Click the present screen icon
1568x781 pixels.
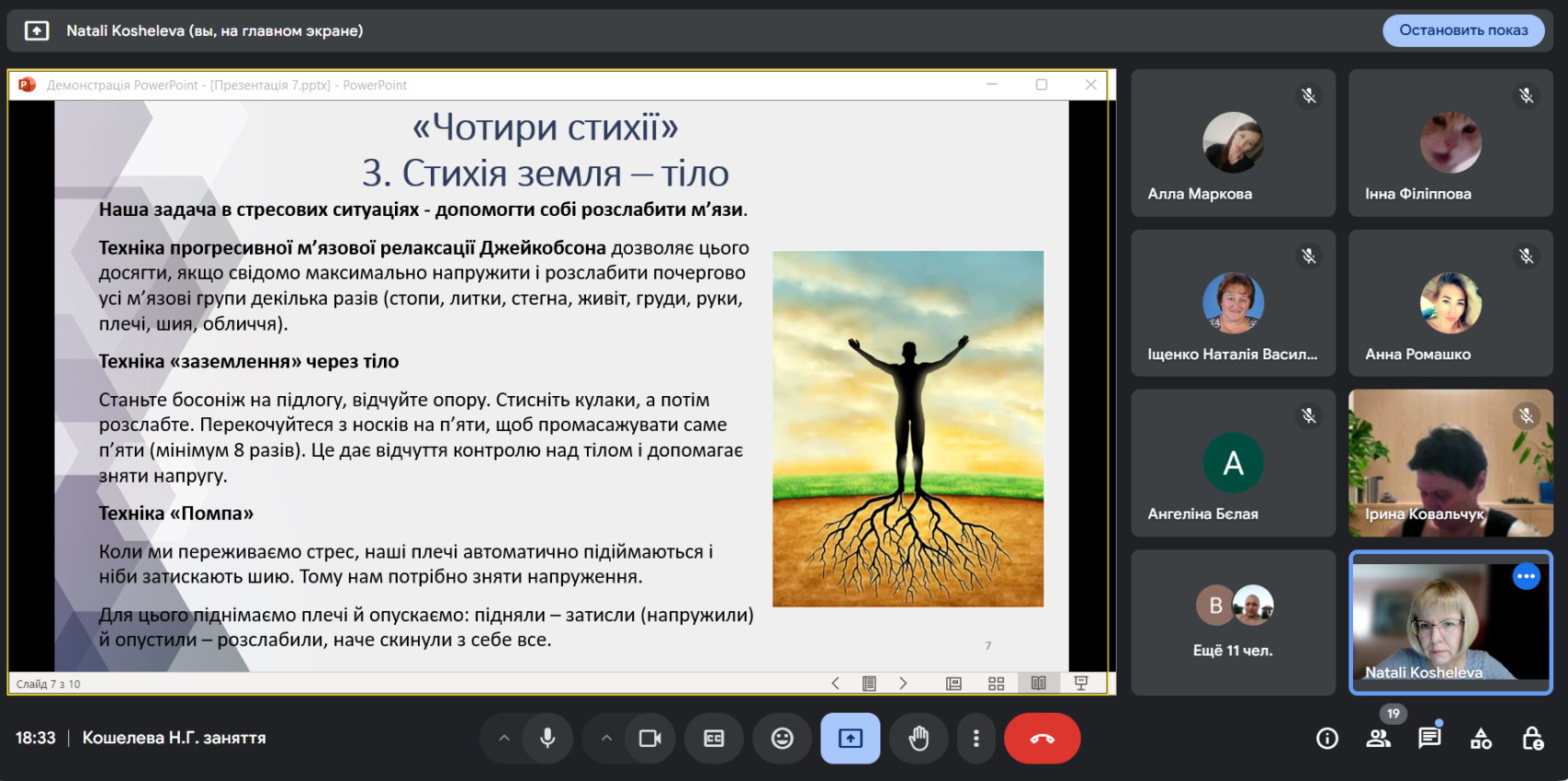tap(850, 739)
